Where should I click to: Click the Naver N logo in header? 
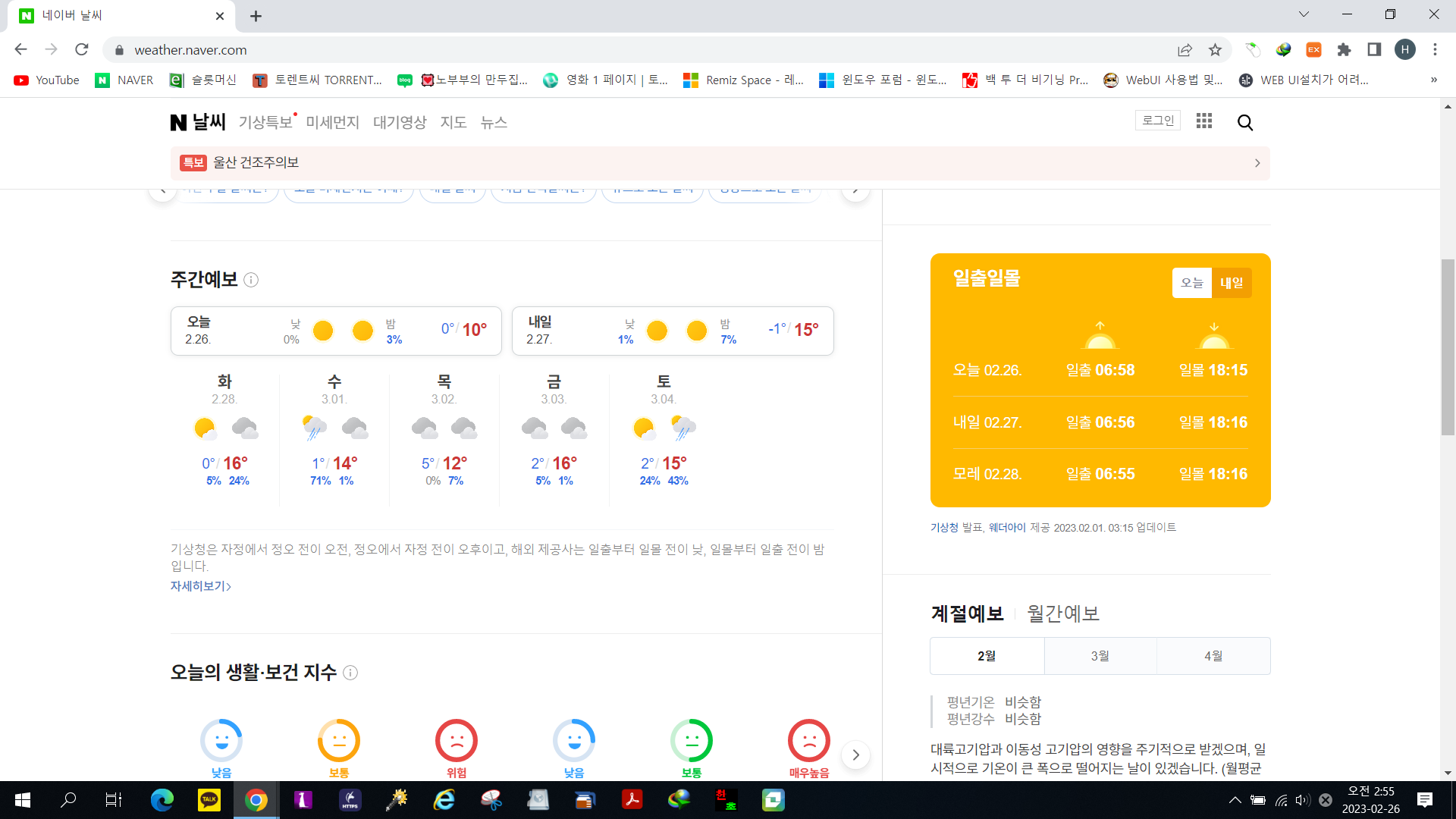coord(178,122)
